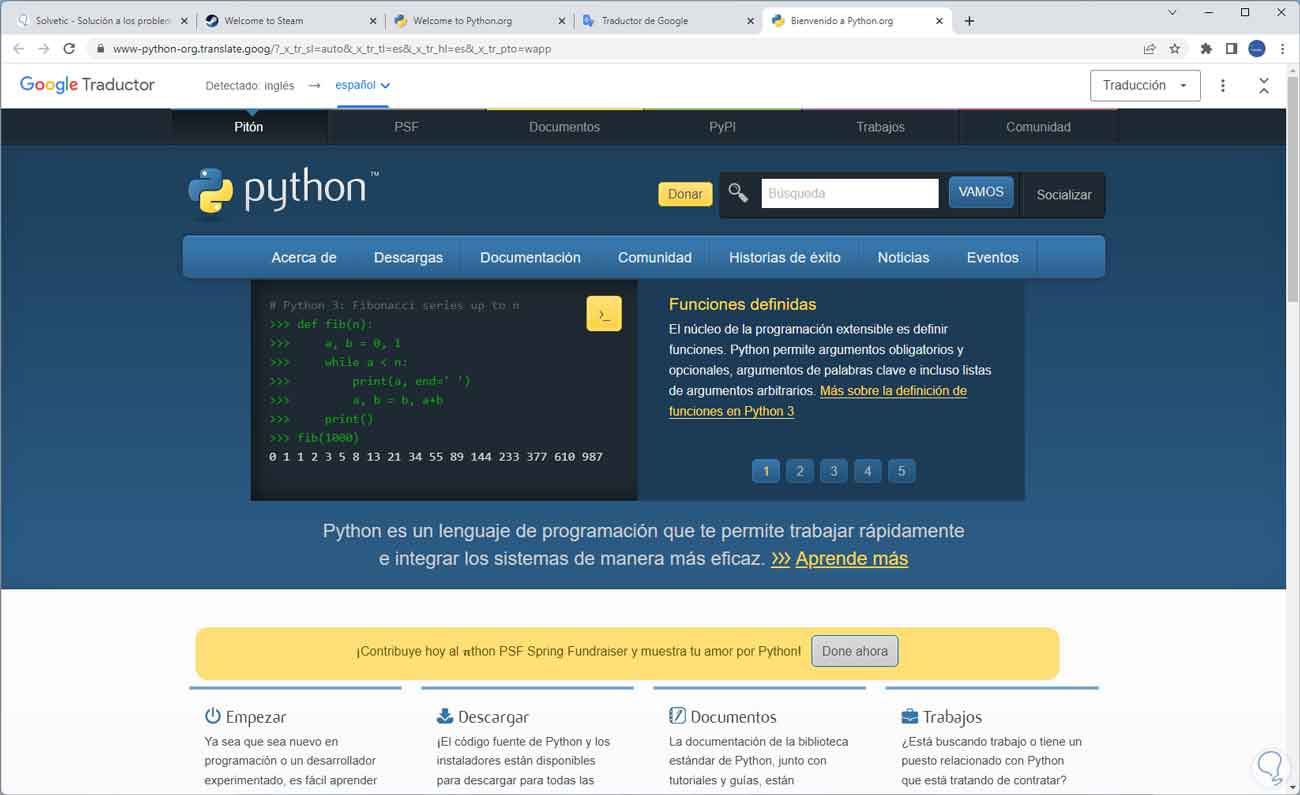Open Chrome's three-dot menu
Screen dimensions: 1300x795
coord(1282,48)
